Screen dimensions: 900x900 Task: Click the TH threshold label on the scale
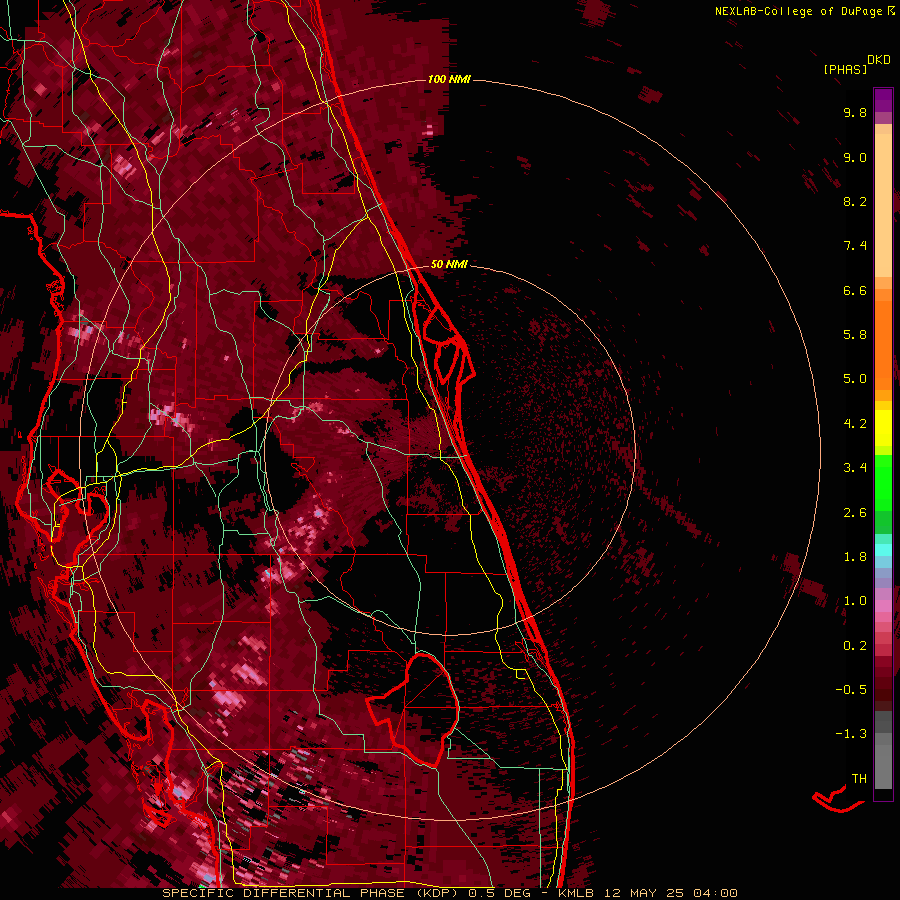point(859,779)
